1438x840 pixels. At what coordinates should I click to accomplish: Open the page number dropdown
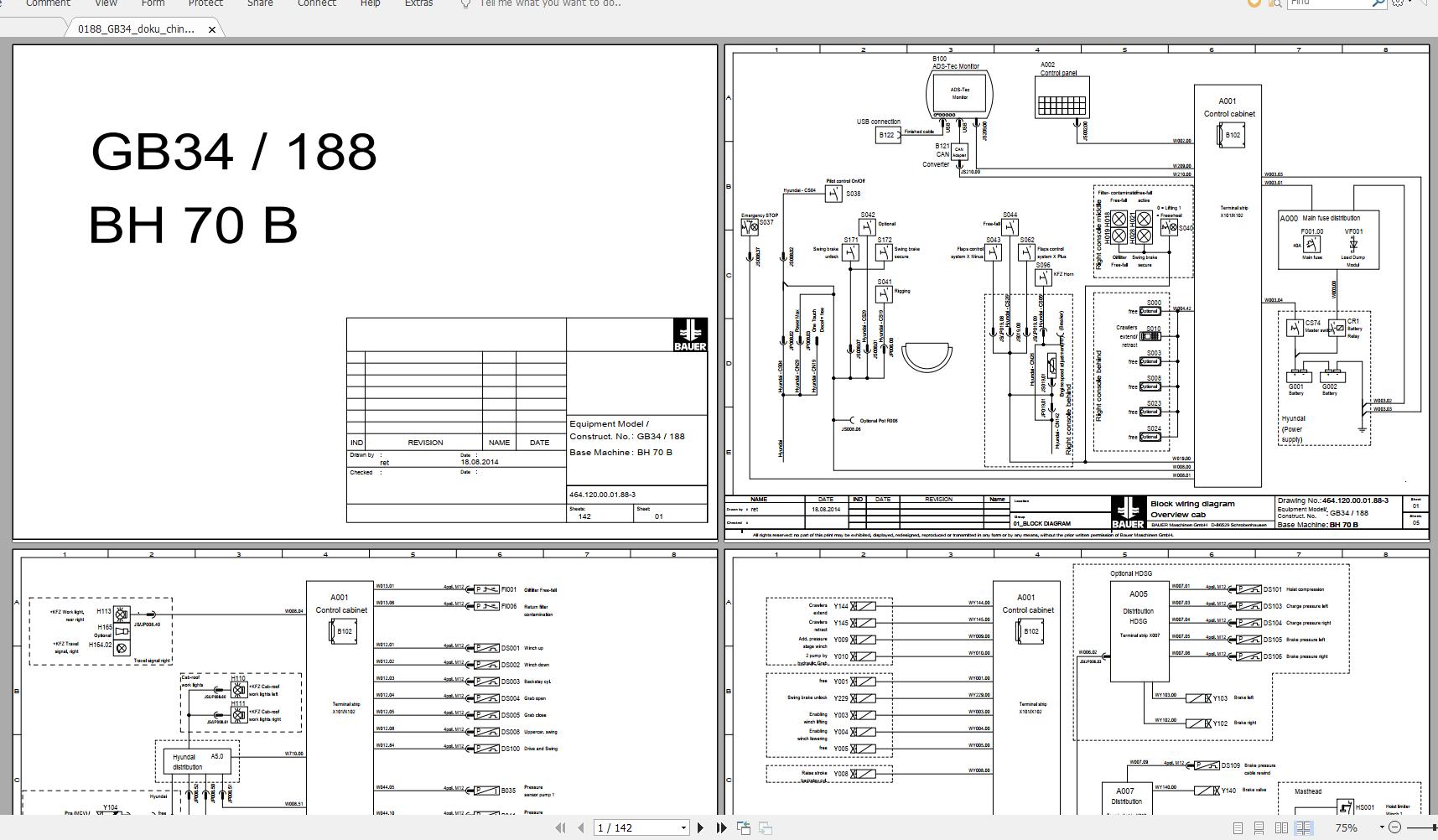pyautogui.click(x=683, y=827)
